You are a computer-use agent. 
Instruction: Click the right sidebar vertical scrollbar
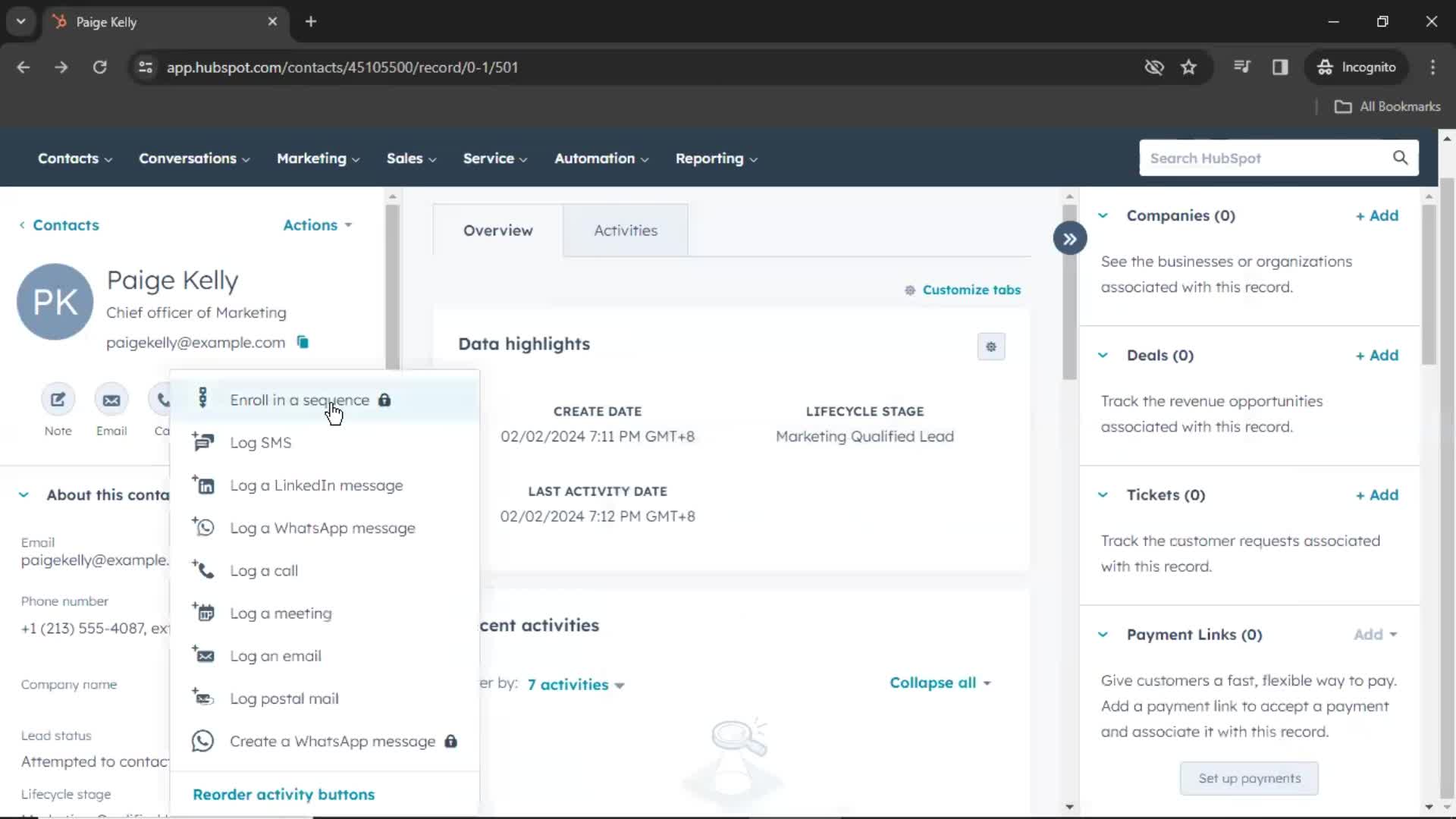click(x=1429, y=284)
